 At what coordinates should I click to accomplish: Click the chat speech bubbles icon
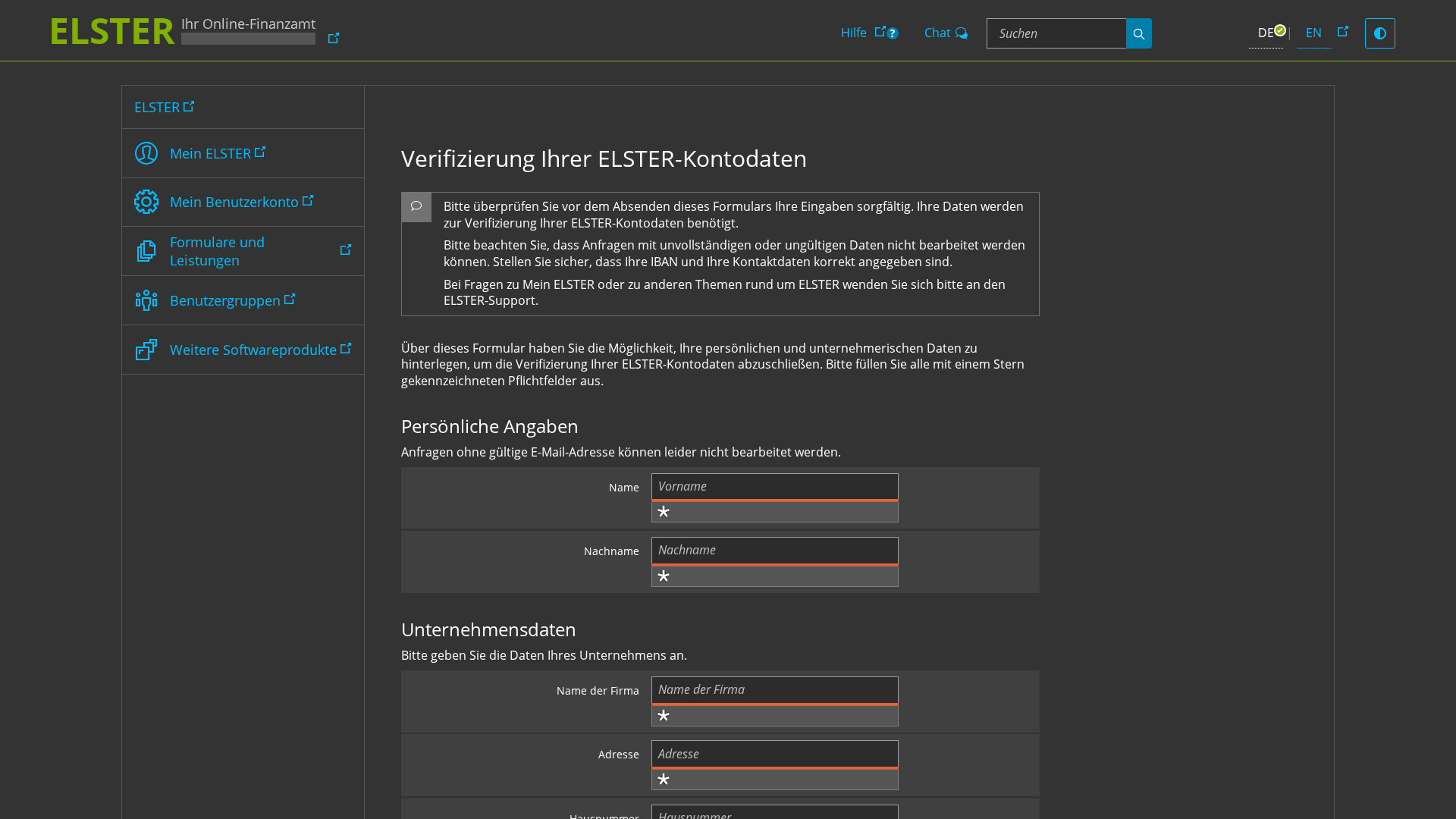click(x=962, y=33)
